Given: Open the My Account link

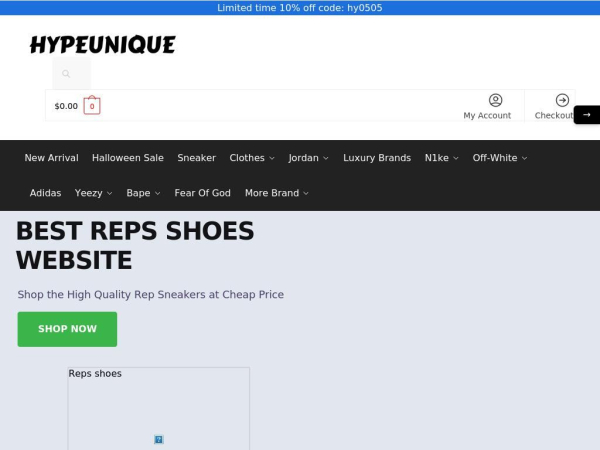Looking at the screenshot, I should tap(487, 115).
